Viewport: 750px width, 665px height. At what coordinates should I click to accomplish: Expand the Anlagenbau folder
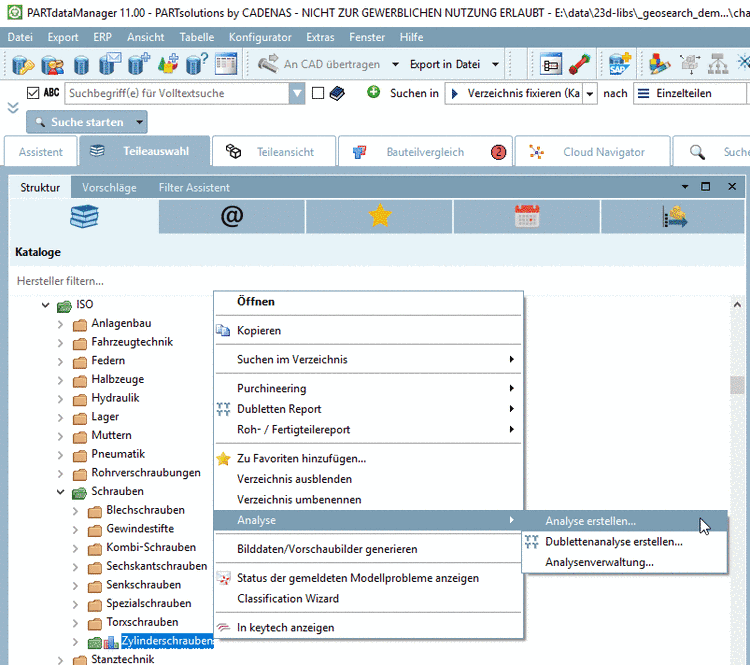coord(60,324)
